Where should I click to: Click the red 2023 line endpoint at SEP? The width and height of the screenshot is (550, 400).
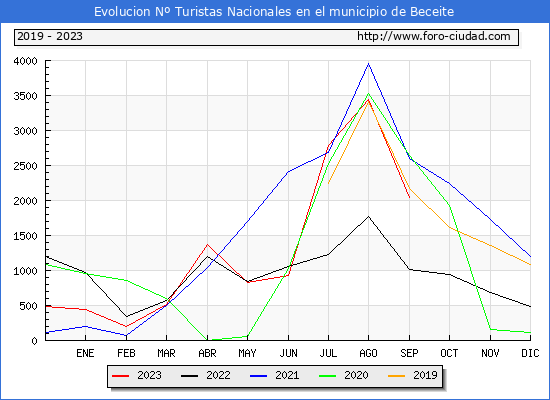click(x=409, y=197)
